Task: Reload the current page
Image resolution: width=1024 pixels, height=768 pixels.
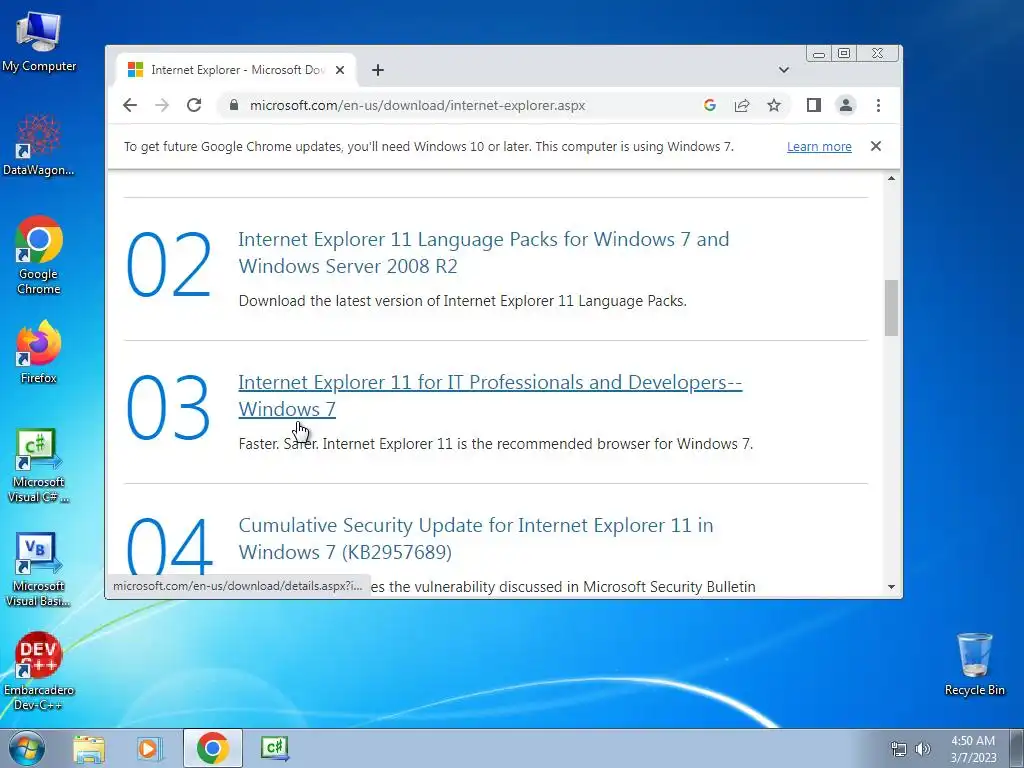Action: (194, 105)
